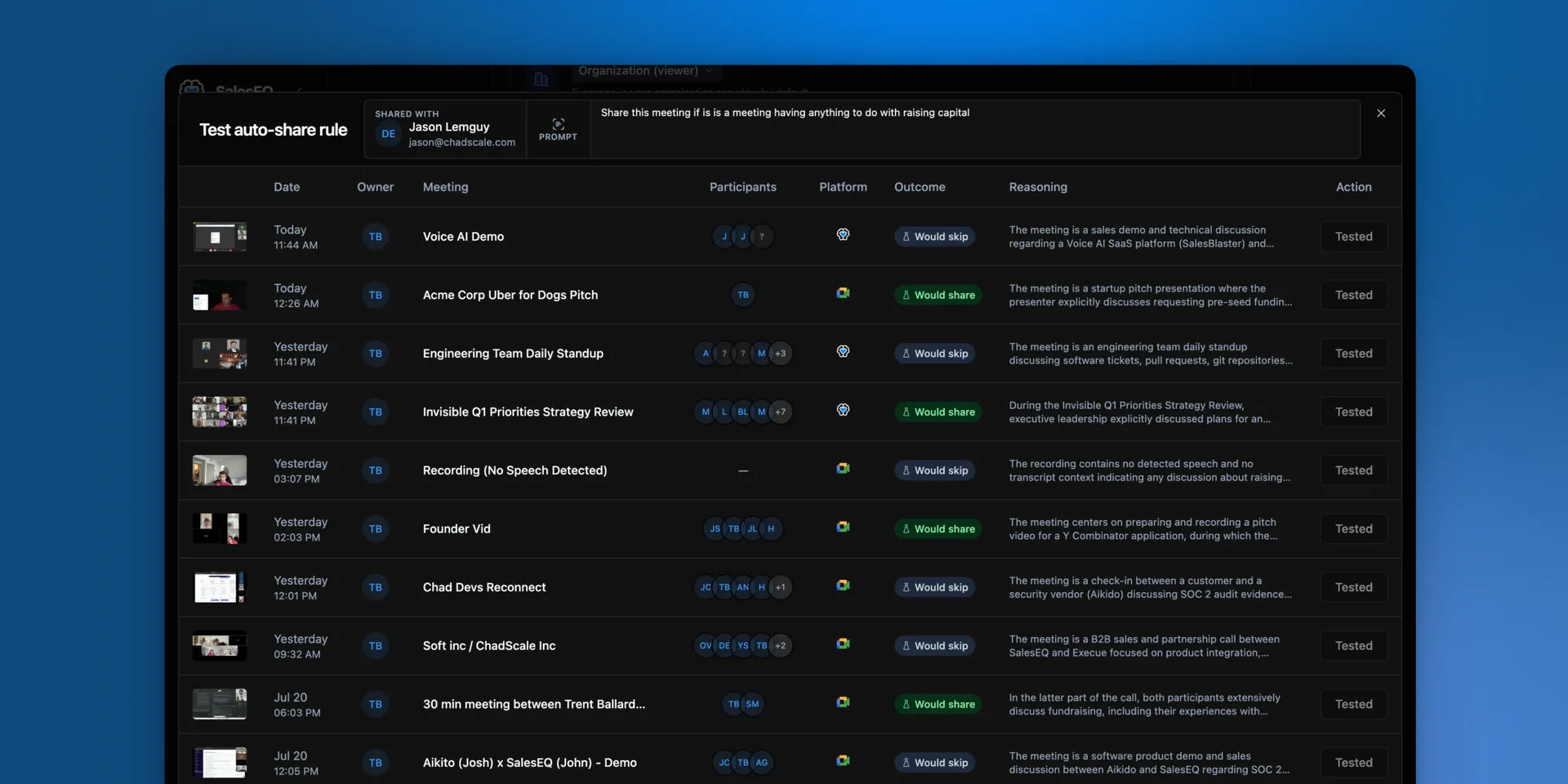The height and width of the screenshot is (784, 1568).
Task: Click the Google Meet icon in the Founder Vid row
Action: tap(843, 528)
